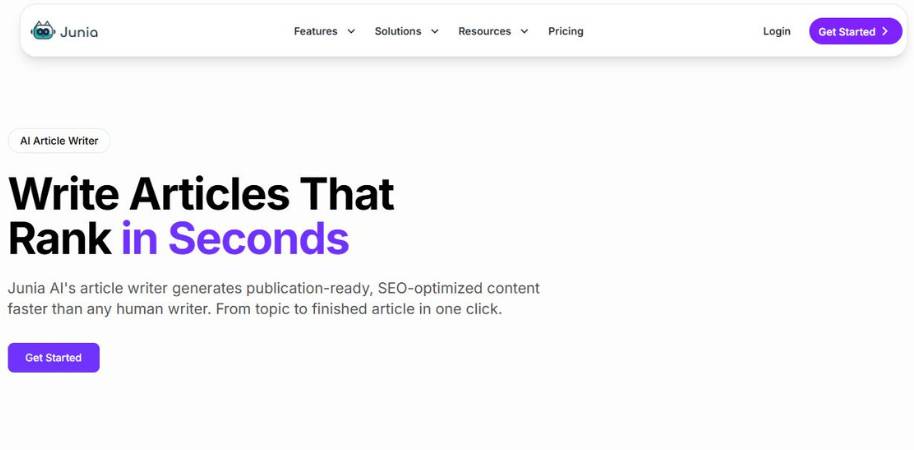Click the "Write Articles That" headline
Viewport: 914px width, 450px height.
click(201, 193)
